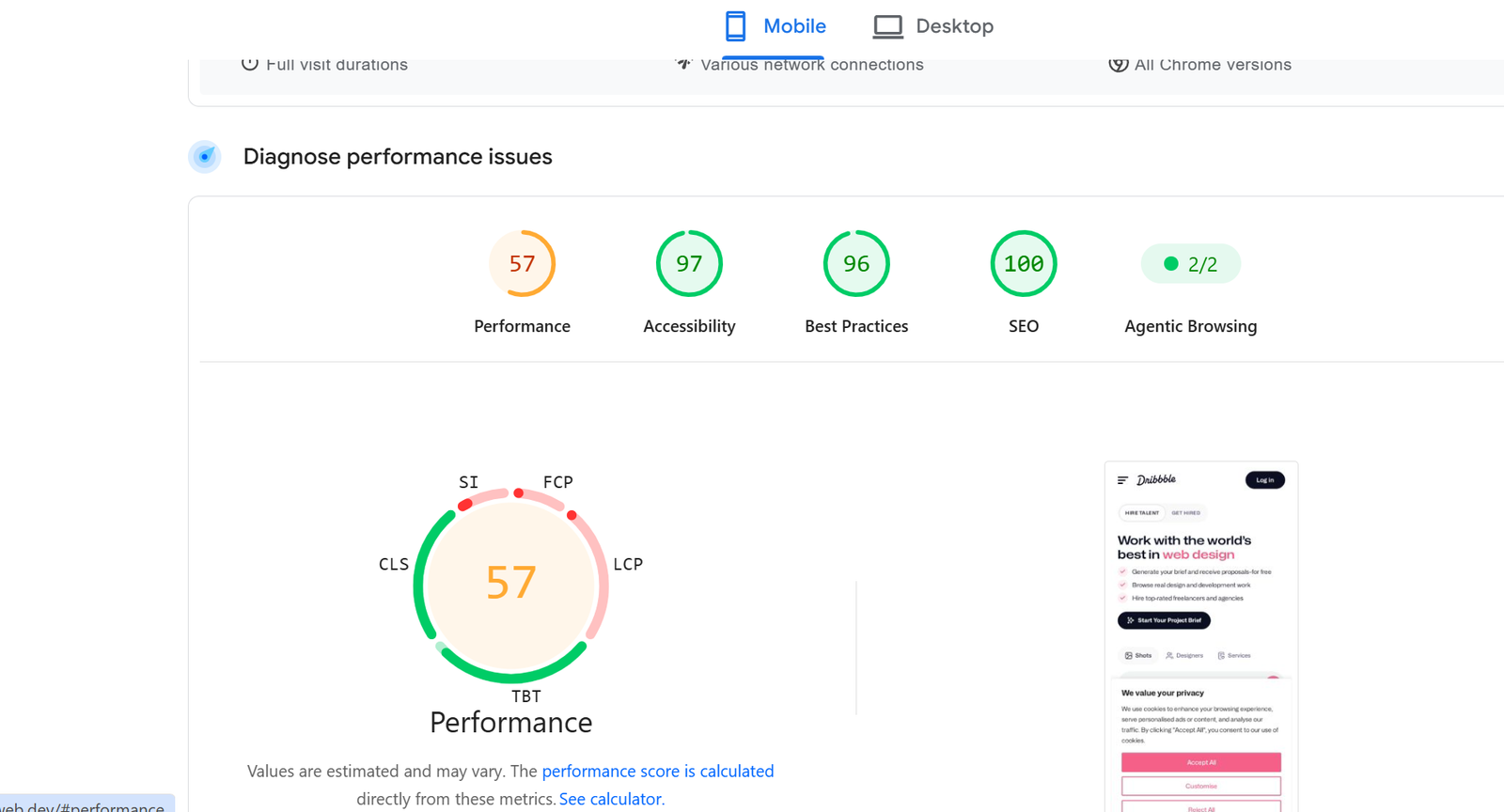Select the Best Practices score gauge 96

point(856,264)
